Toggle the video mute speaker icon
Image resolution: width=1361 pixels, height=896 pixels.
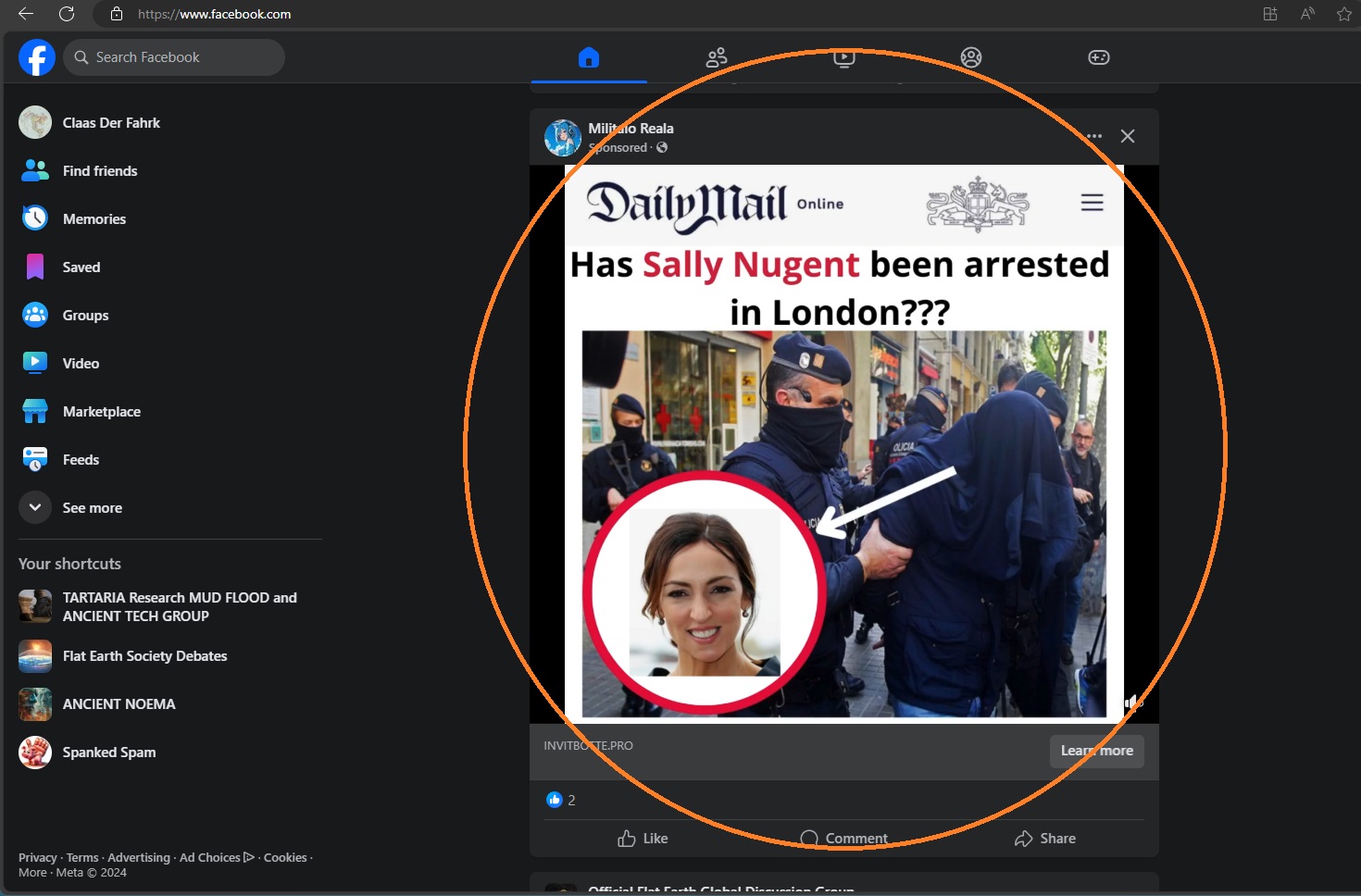[x=1133, y=702]
